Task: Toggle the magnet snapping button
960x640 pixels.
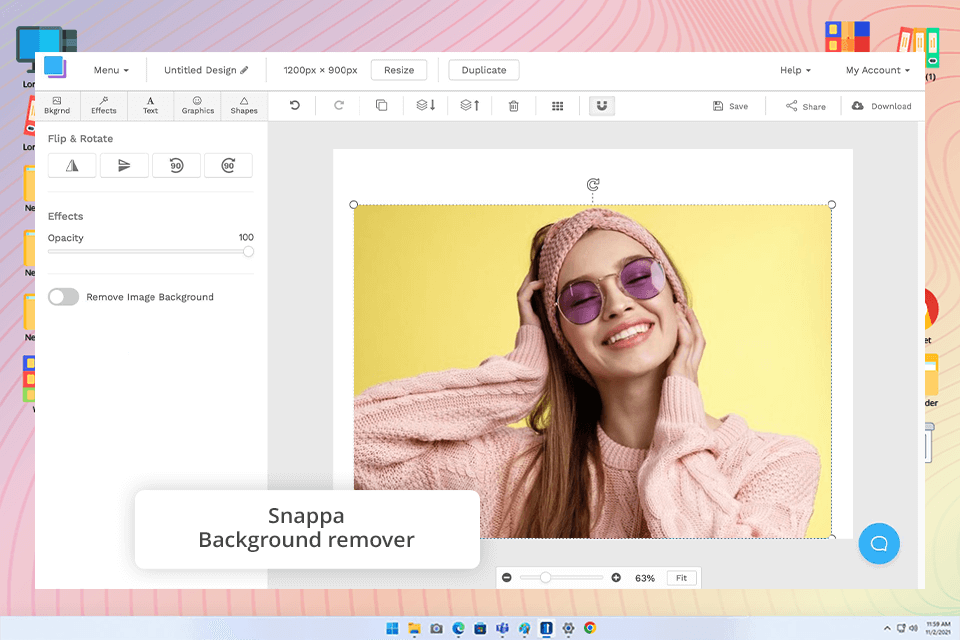Action: tap(602, 106)
